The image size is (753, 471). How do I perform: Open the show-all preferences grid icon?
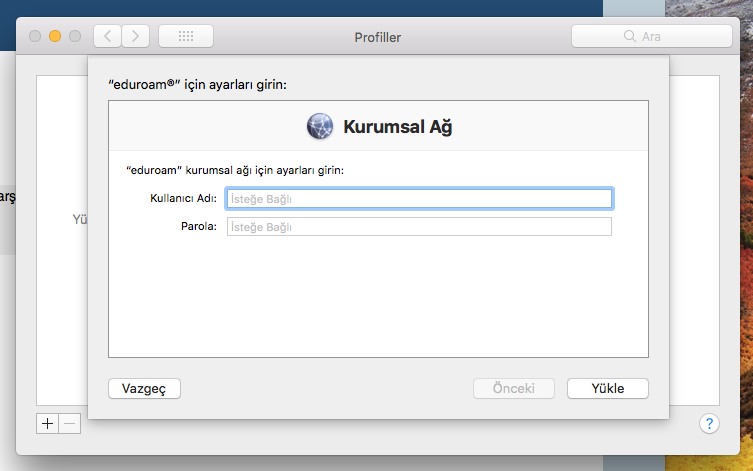click(186, 36)
